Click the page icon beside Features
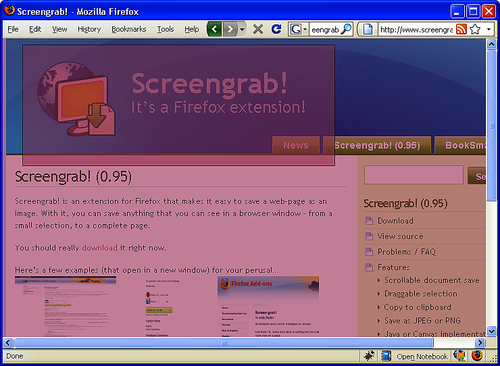 point(369,267)
